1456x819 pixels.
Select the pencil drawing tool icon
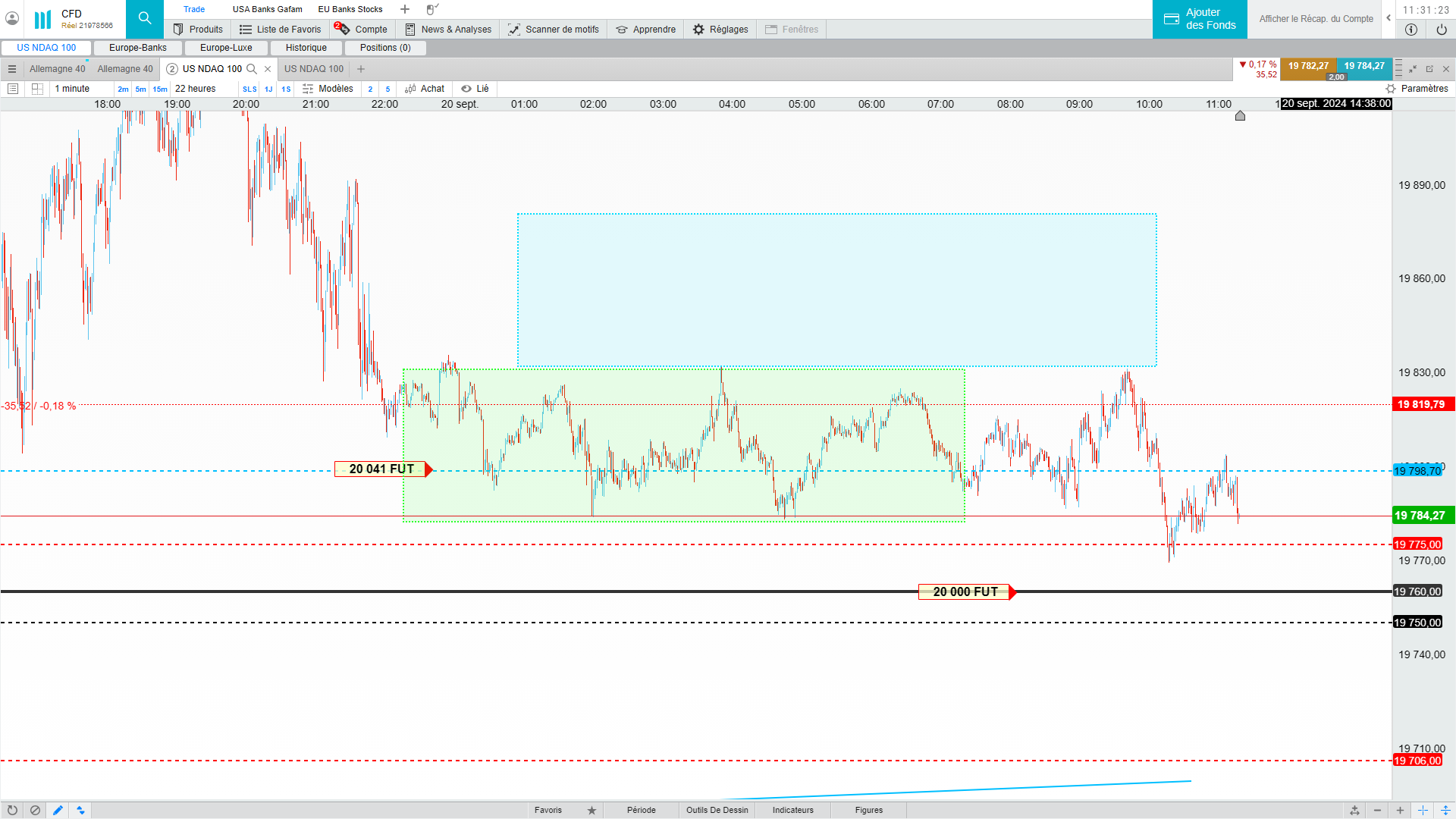click(x=58, y=810)
